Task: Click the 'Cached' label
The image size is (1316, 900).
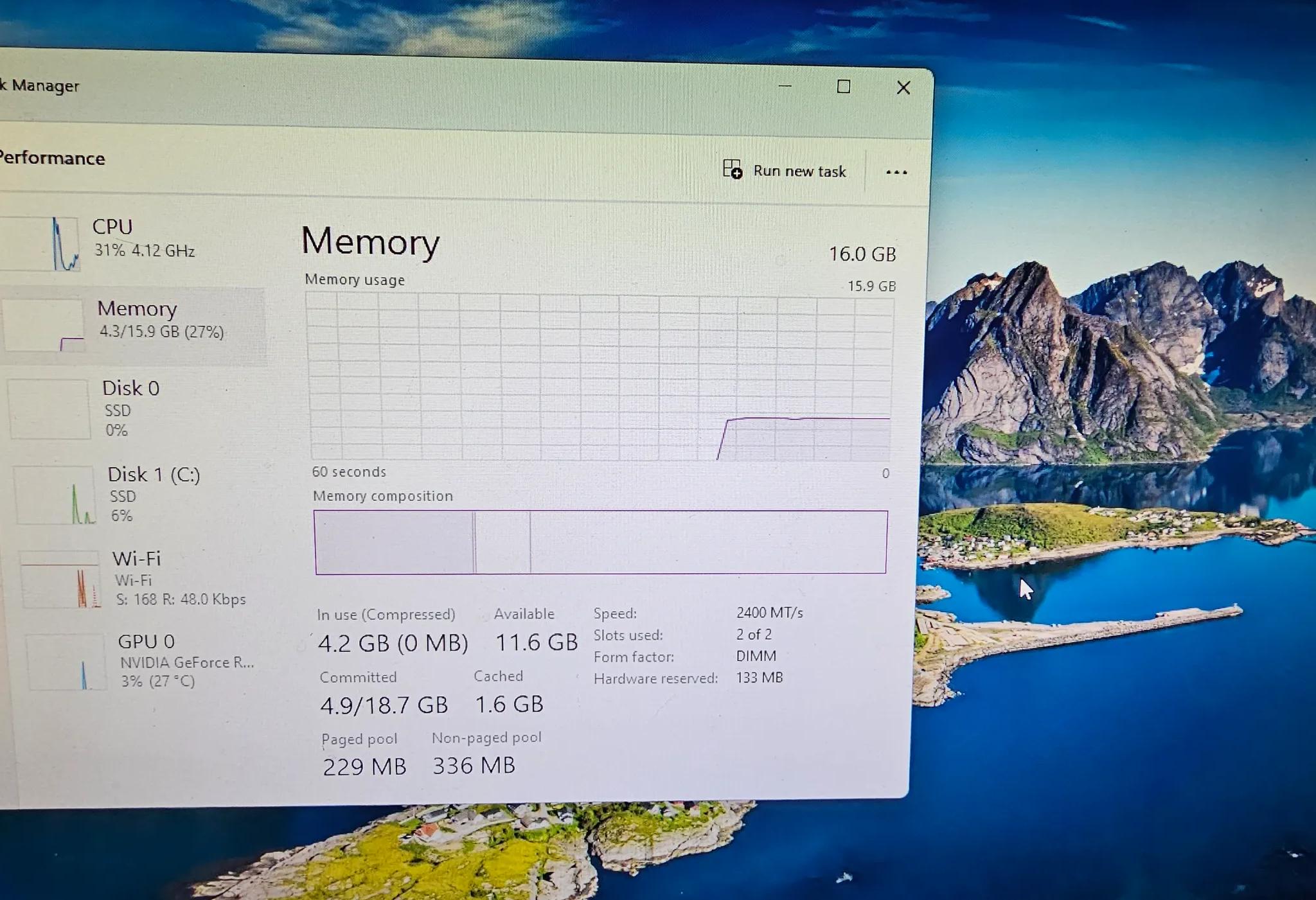Action: click(x=499, y=676)
